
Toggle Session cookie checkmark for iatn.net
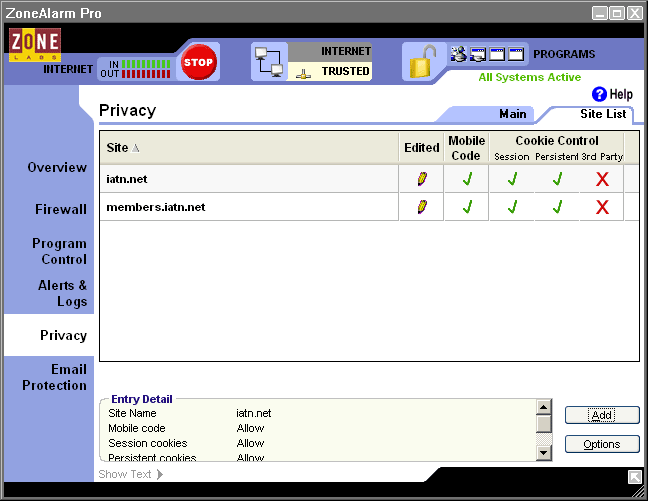tap(512, 179)
